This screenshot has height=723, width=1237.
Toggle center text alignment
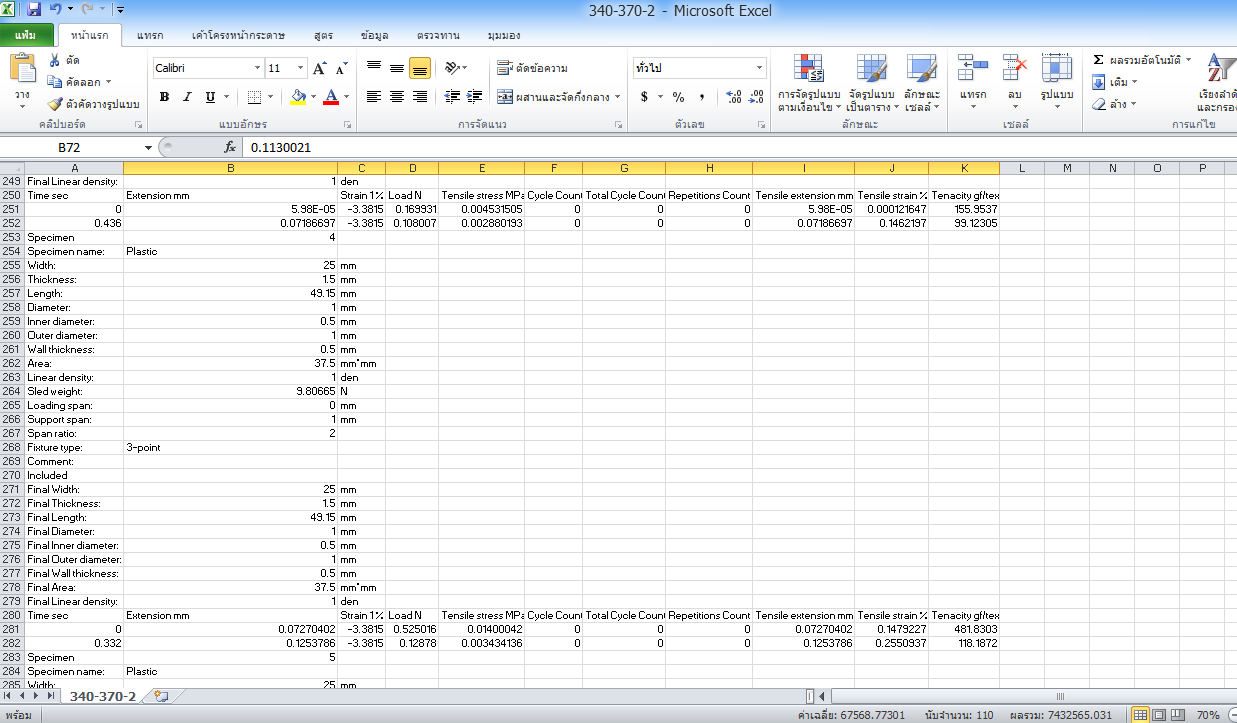(x=397, y=97)
